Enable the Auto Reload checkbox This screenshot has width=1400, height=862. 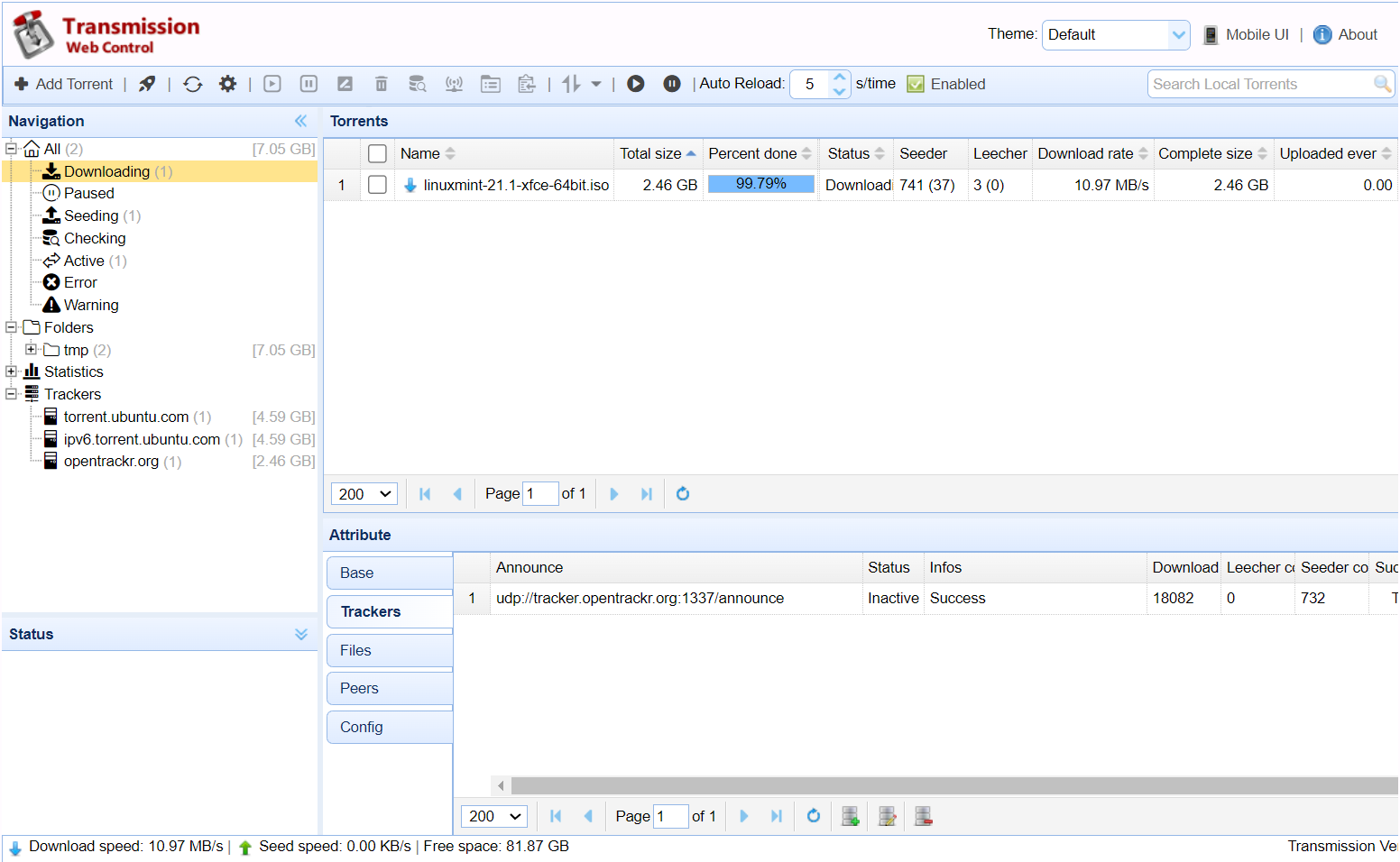(x=916, y=84)
